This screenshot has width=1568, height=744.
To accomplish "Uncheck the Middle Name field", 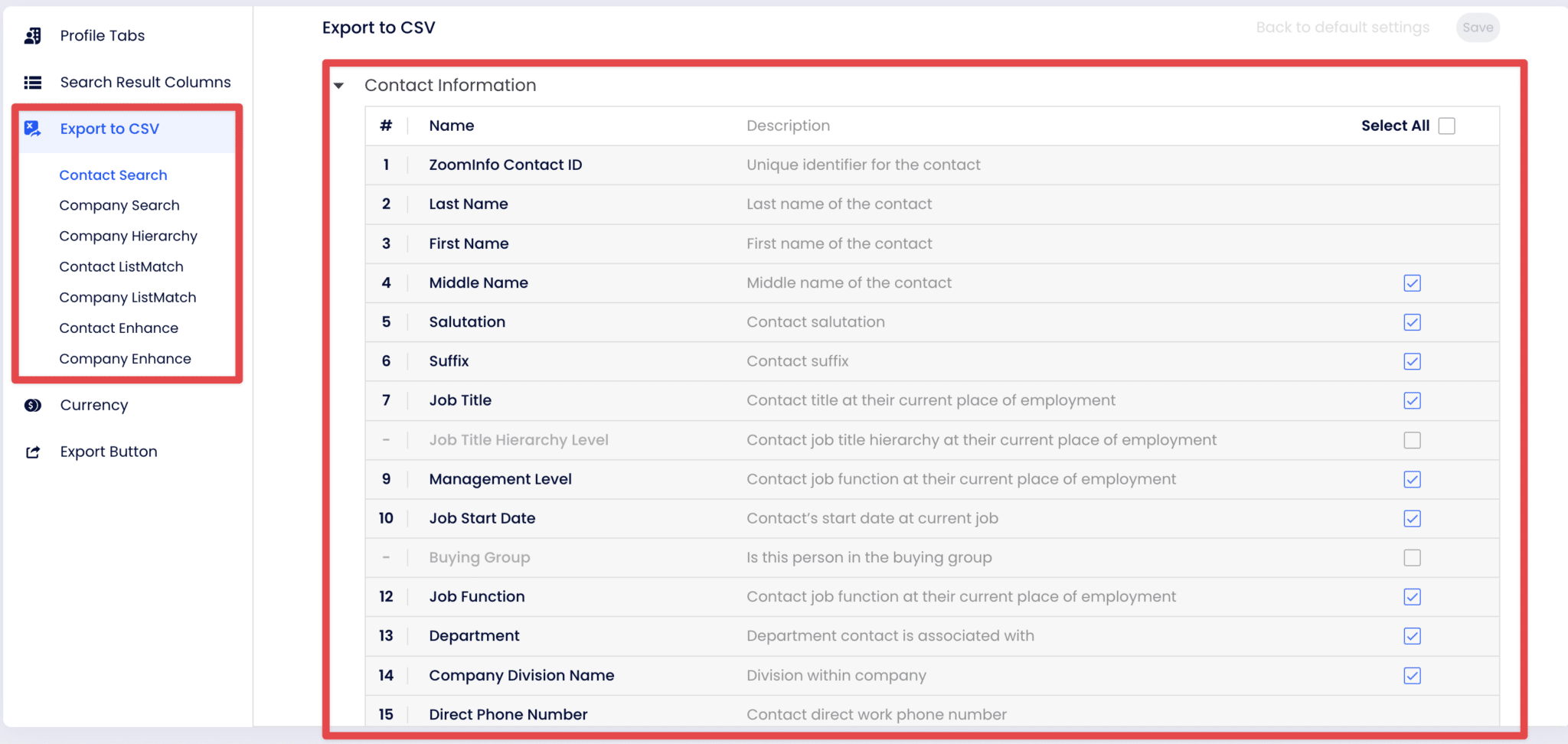I will [1413, 282].
